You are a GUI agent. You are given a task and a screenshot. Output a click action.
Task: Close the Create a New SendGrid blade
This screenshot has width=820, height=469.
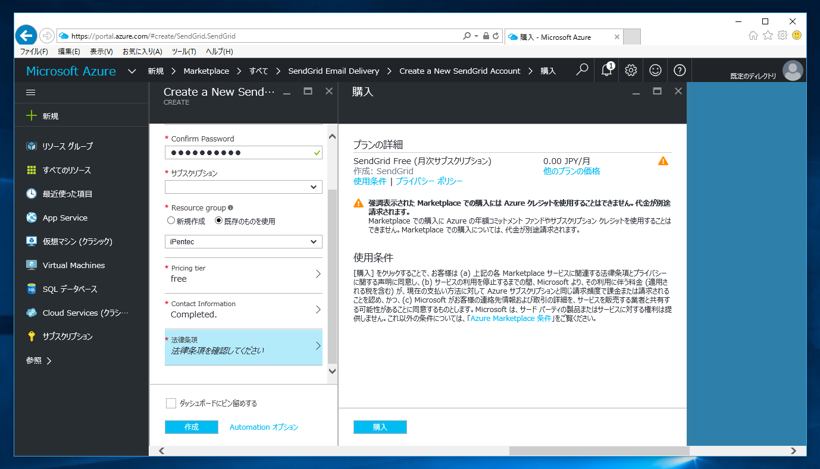click(329, 91)
